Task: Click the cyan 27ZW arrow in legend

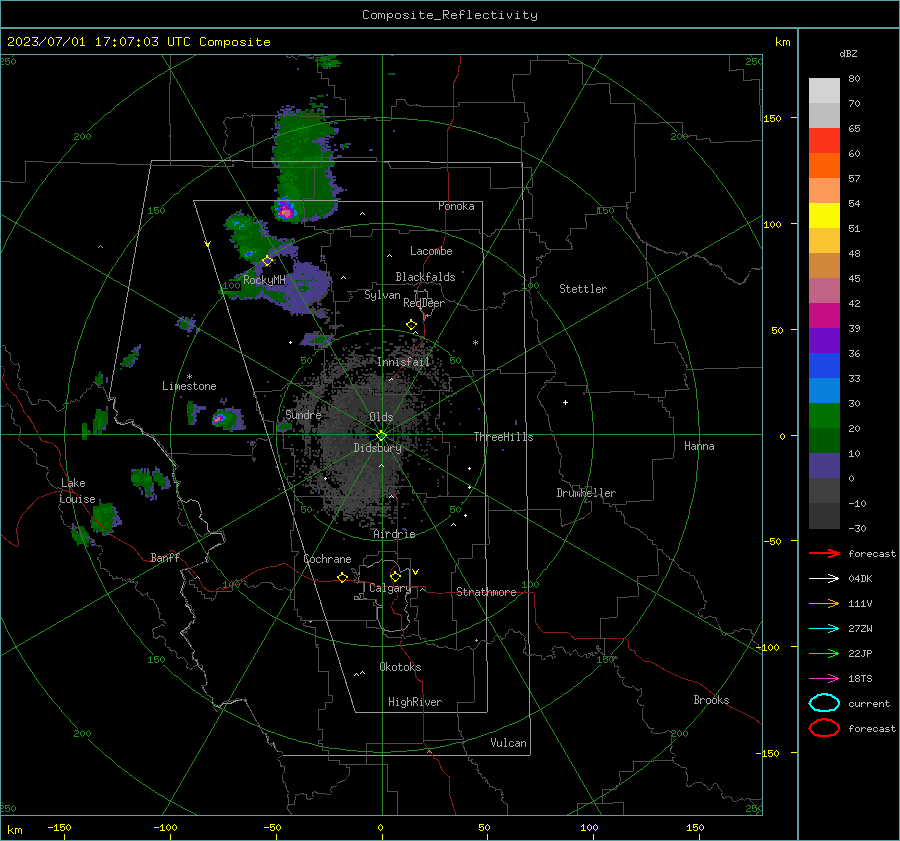Action: click(x=824, y=629)
